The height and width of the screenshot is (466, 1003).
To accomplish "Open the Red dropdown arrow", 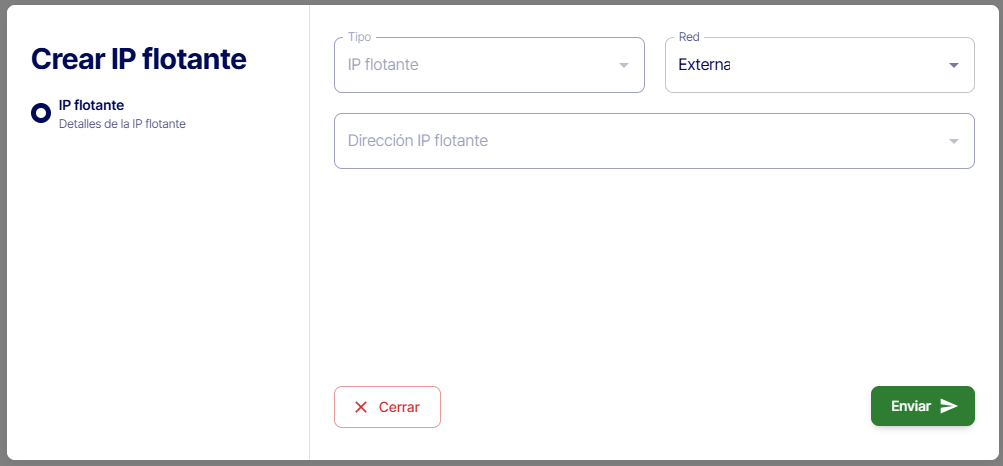I will (x=954, y=66).
